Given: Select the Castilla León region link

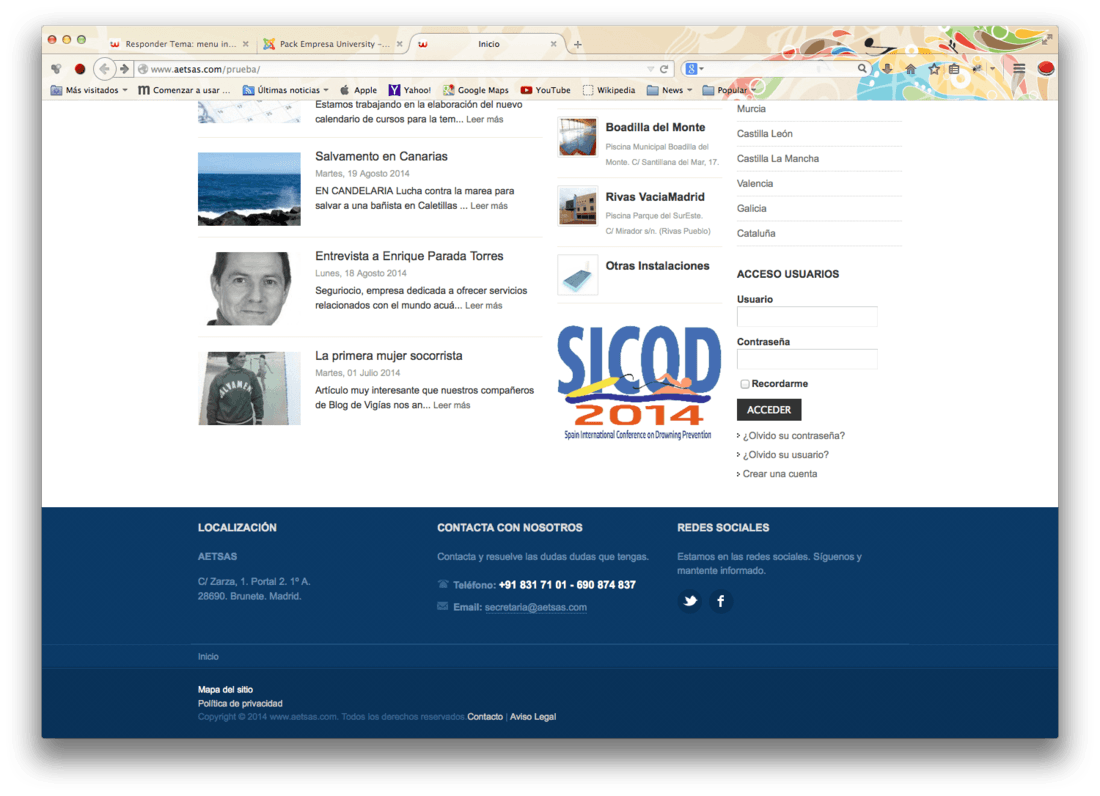Looking at the screenshot, I should coord(764,134).
